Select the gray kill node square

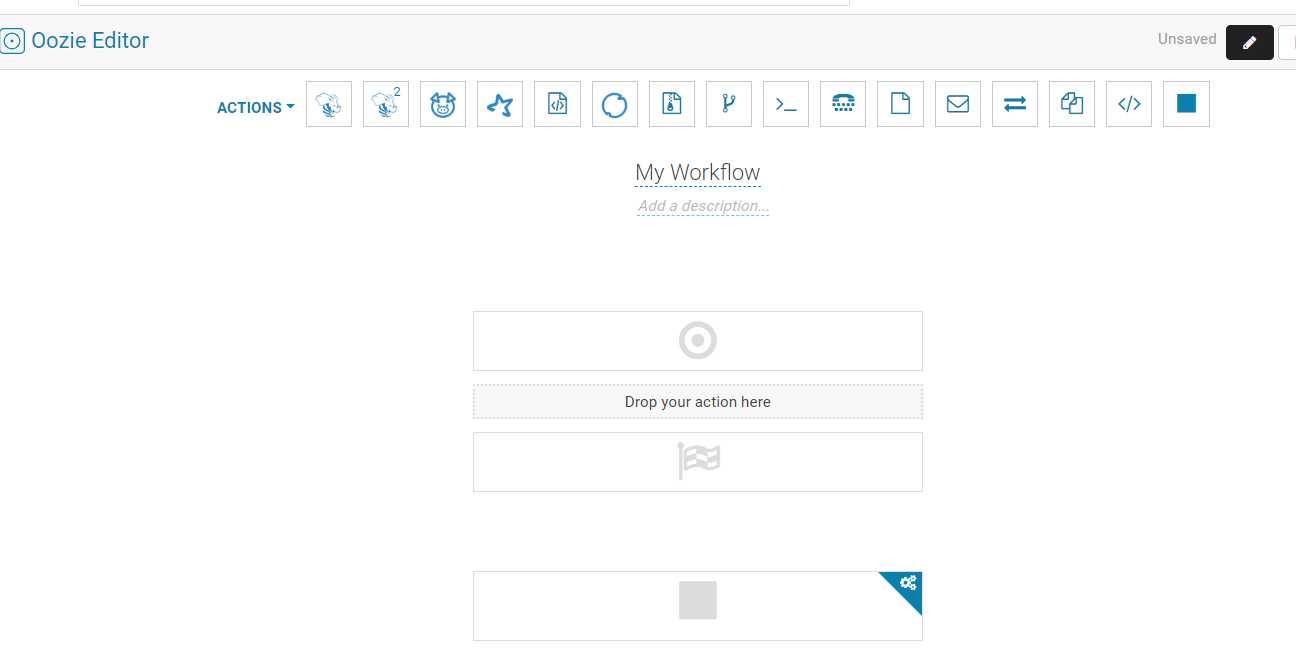pos(698,600)
